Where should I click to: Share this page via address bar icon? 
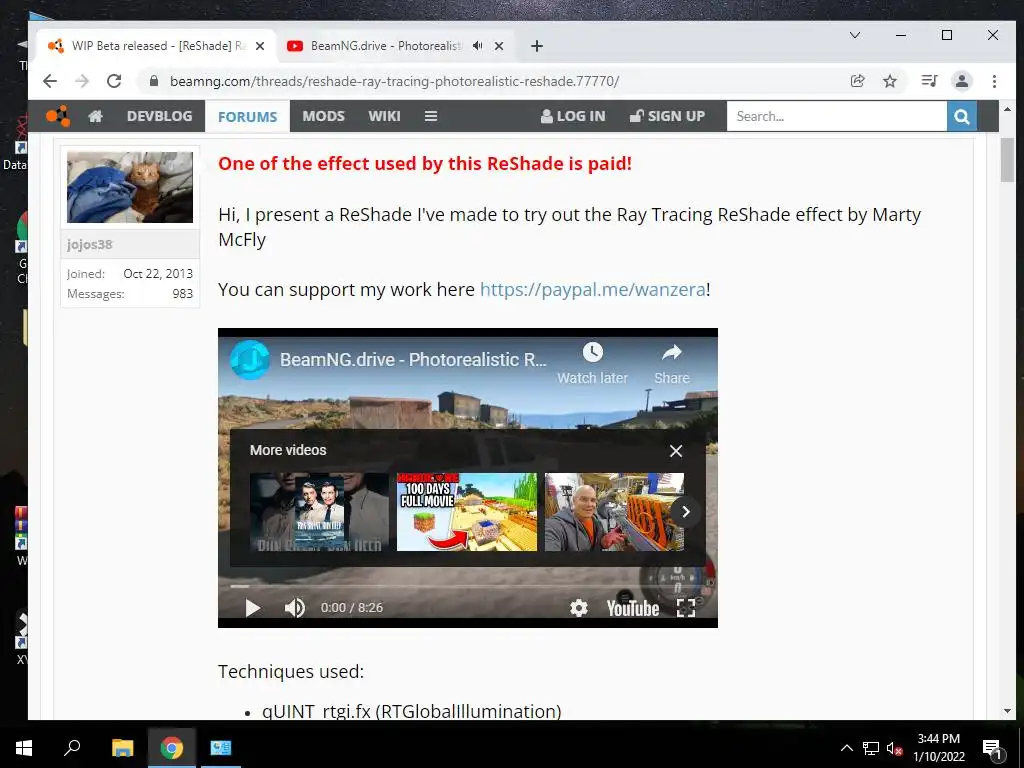[x=857, y=81]
